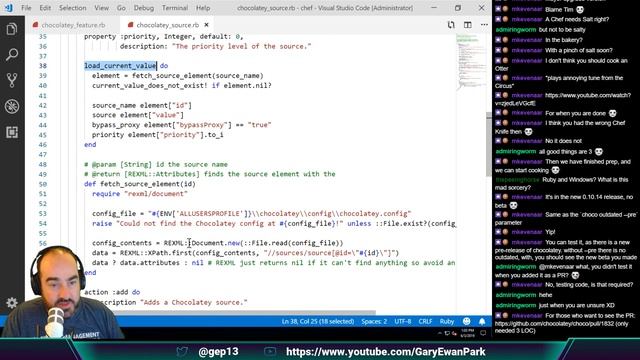
Task: Split the editor to the right
Action: pos(468,25)
